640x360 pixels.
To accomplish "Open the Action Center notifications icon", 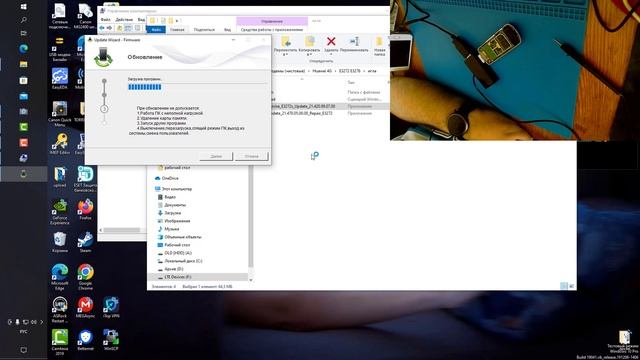I will tap(24, 350).
